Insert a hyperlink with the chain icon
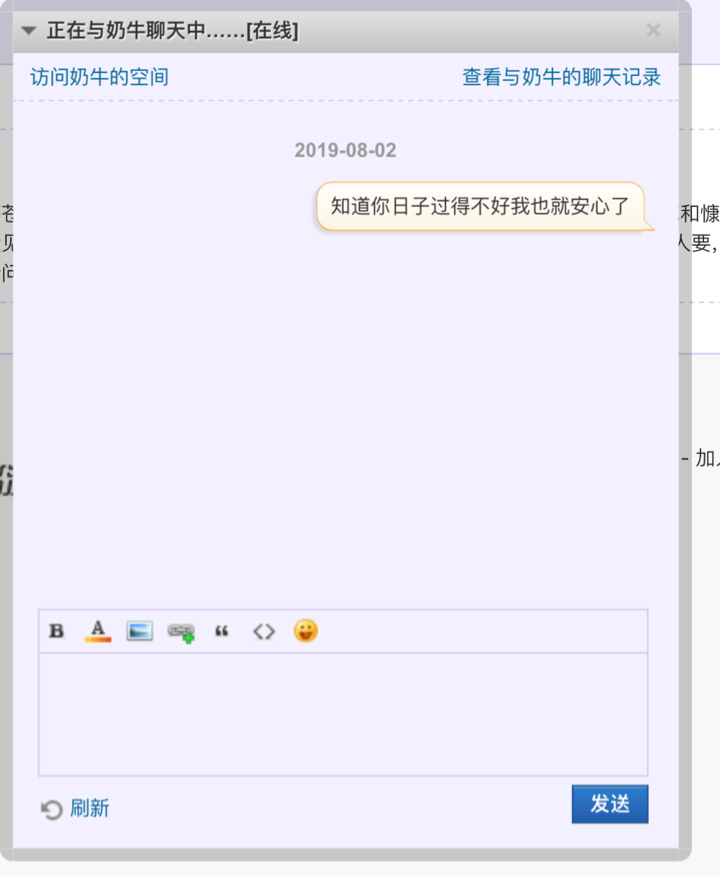The width and height of the screenshot is (720, 877). coord(181,632)
